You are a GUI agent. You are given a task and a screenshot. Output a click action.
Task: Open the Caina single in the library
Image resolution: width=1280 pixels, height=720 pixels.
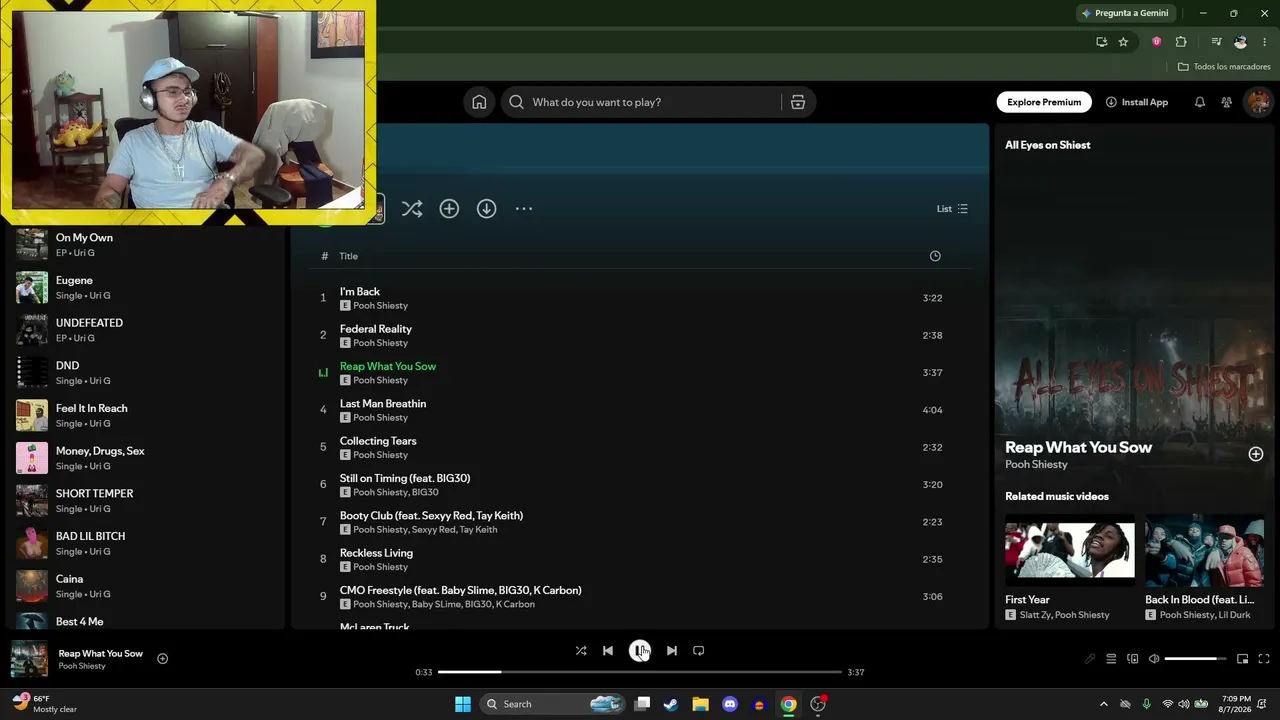145,586
